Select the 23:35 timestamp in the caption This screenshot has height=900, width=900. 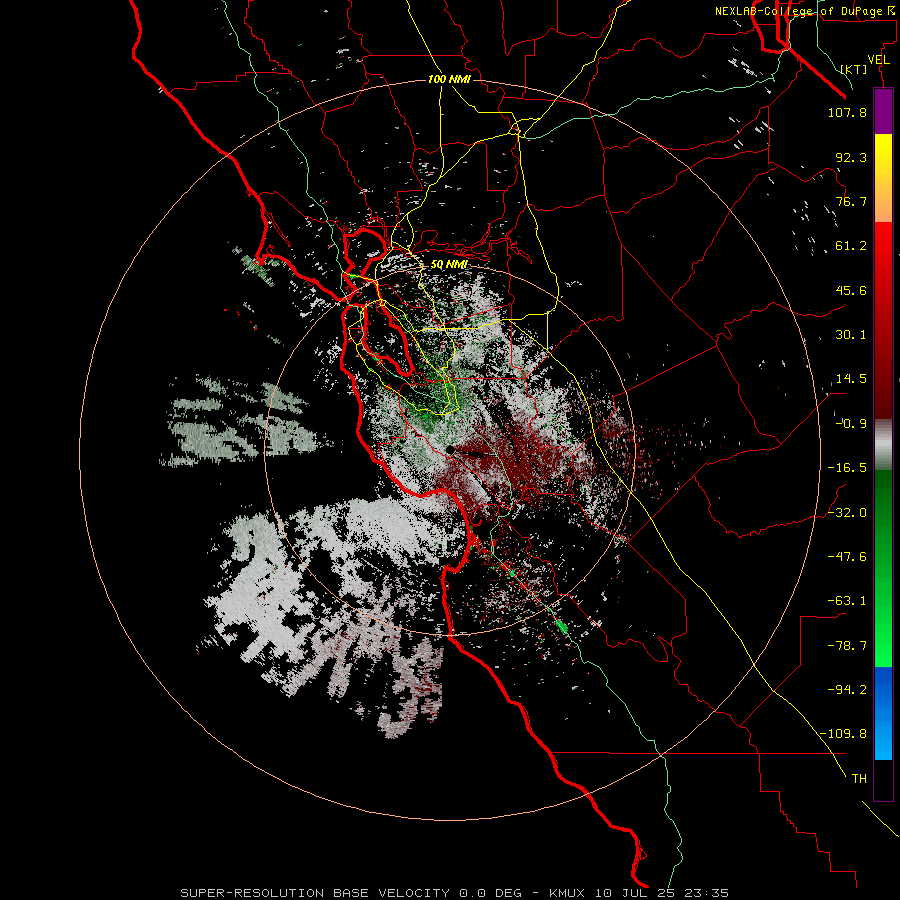[x=706, y=893]
